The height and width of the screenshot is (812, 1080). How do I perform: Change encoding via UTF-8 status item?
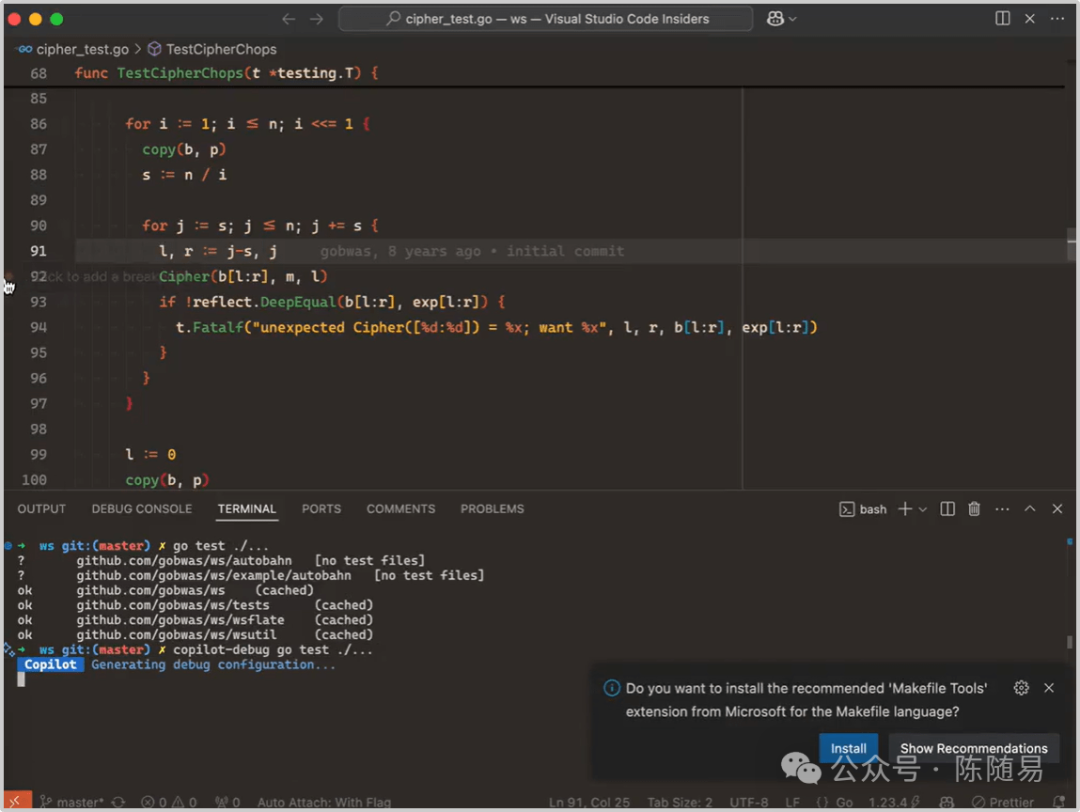(749, 802)
